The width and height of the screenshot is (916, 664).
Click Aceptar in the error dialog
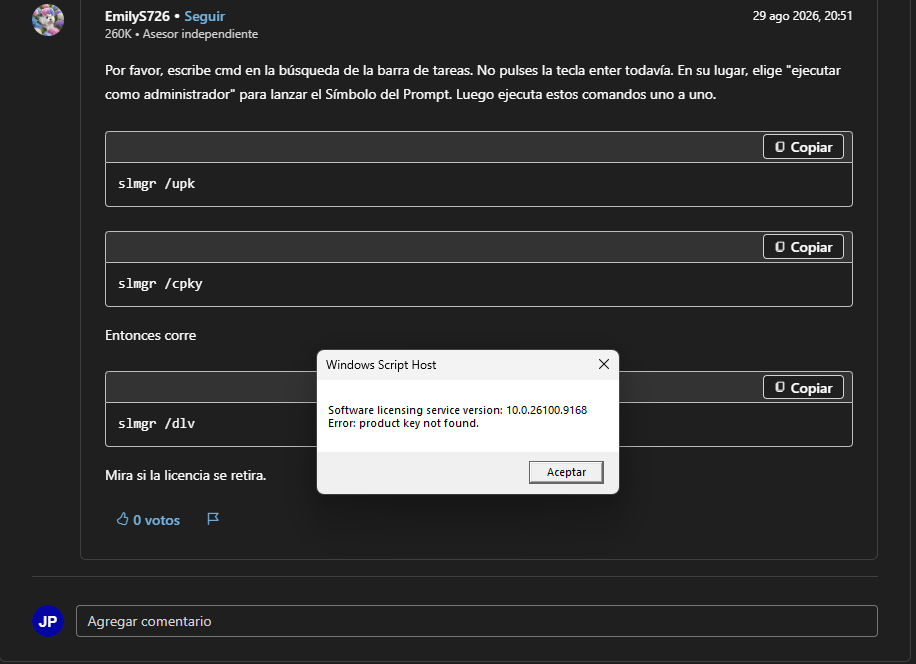566,472
